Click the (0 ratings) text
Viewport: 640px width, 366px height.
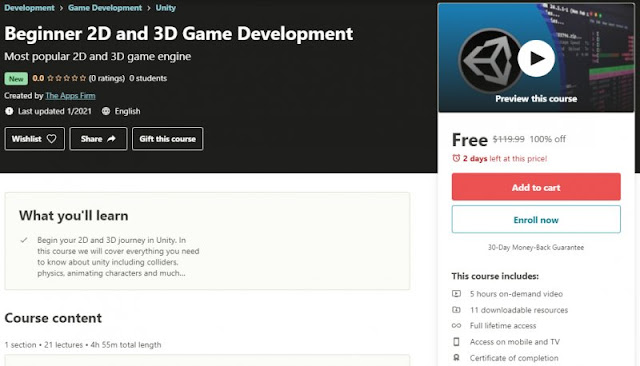(107, 78)
